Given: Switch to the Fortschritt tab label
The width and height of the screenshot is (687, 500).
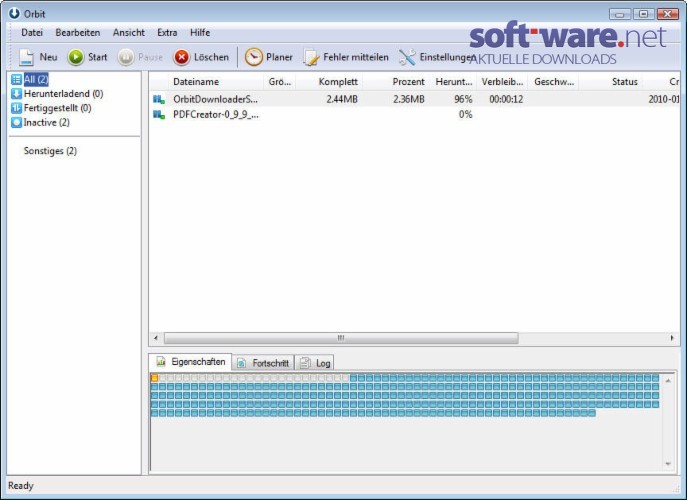Looking at the screenshot, I should tap(270, 363).
